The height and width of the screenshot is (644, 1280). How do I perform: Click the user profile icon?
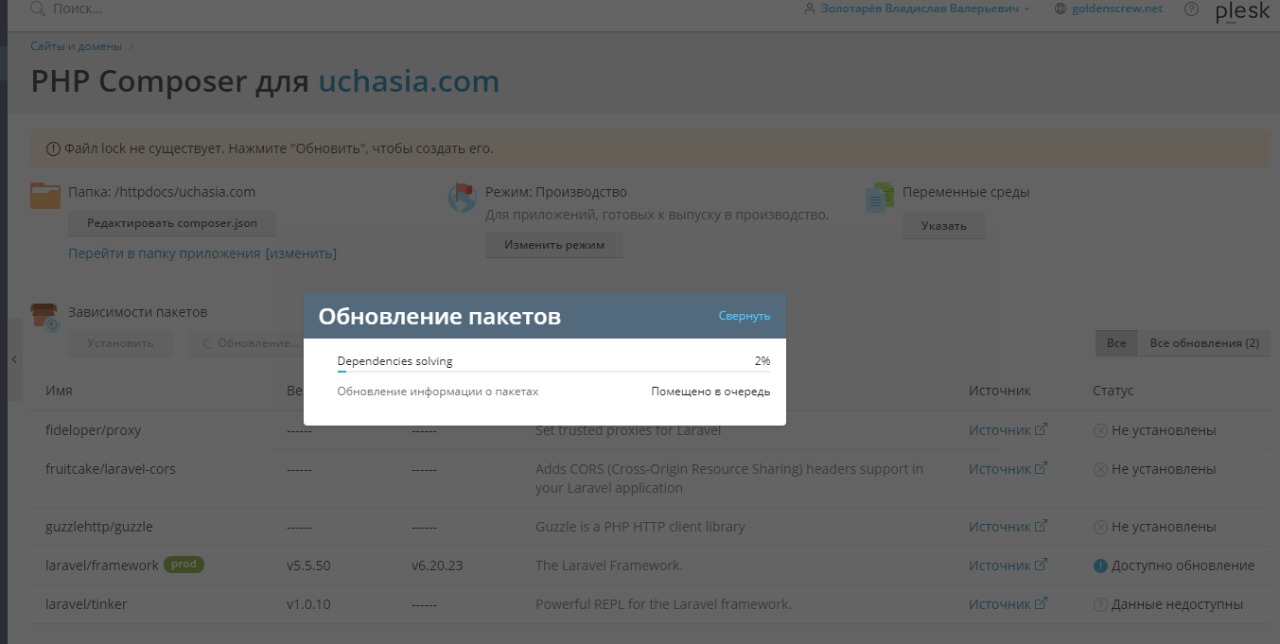[810, 9]
